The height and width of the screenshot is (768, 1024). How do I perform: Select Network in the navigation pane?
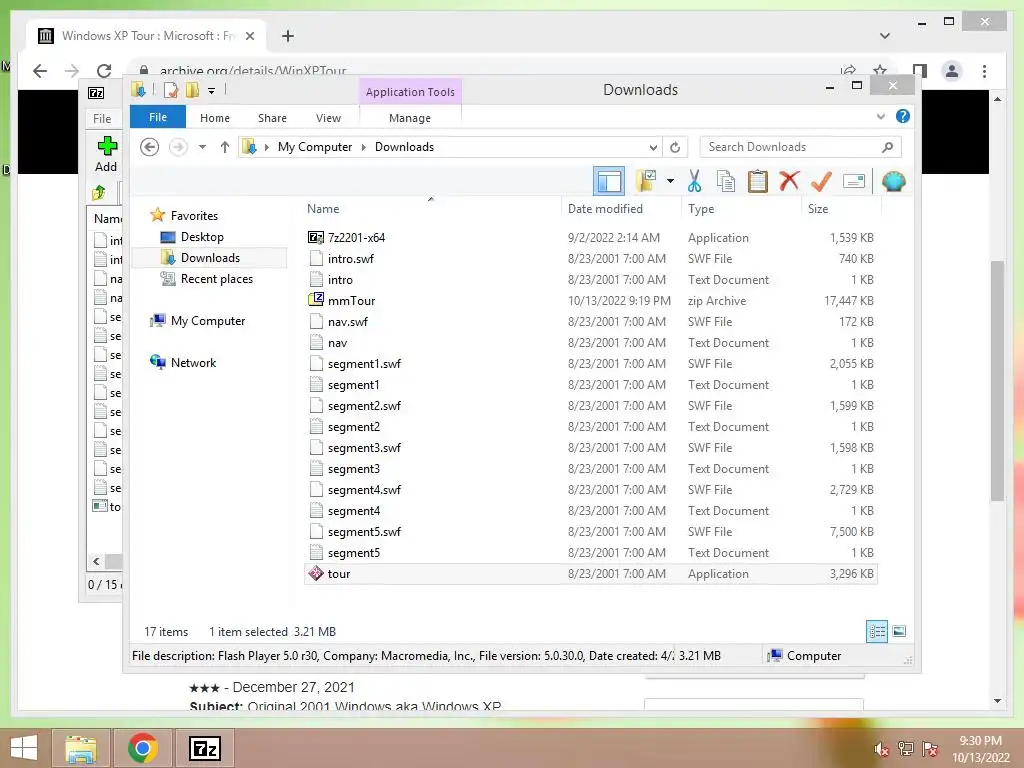pos(193,362)
